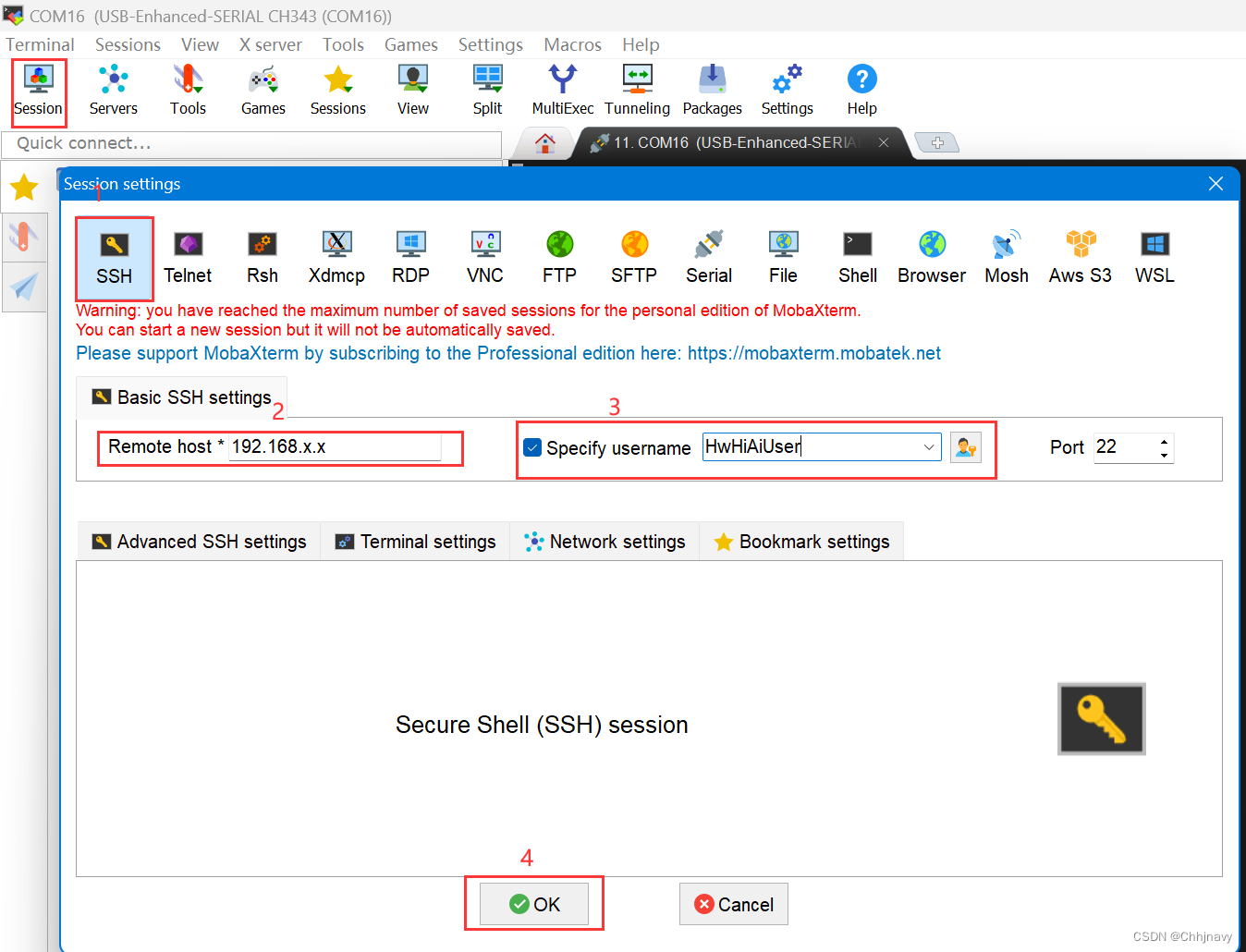
Task: Select Aws S3 session type
Action: point(1081,259)
